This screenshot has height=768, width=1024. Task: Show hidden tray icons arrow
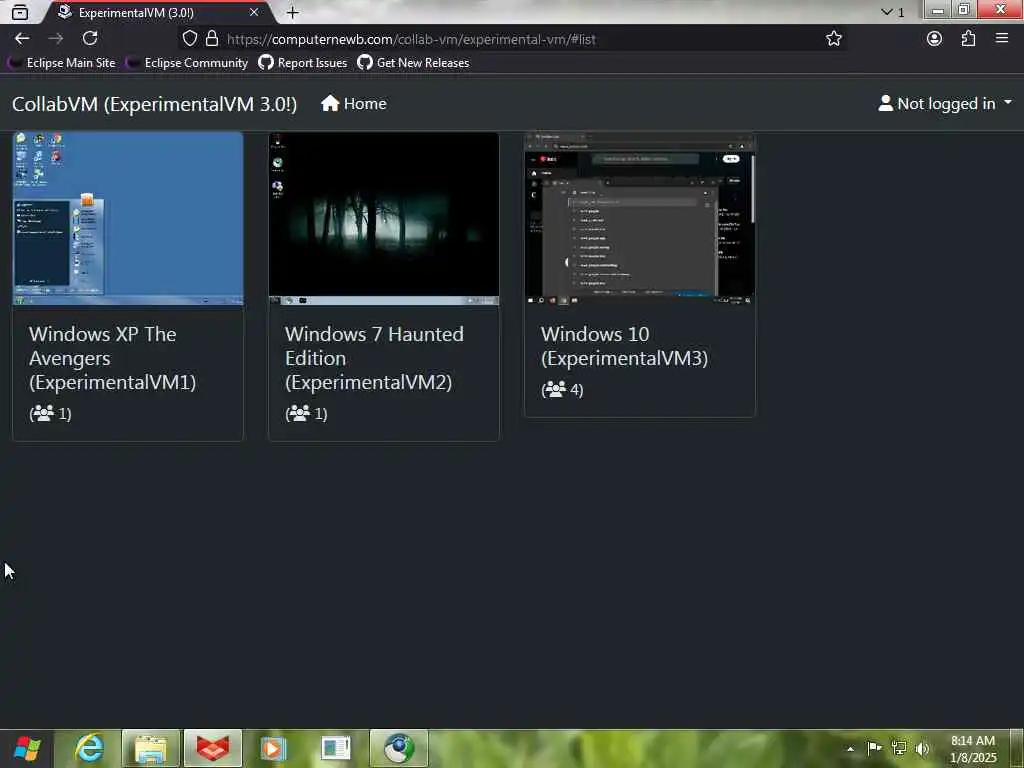coord(850,748)
